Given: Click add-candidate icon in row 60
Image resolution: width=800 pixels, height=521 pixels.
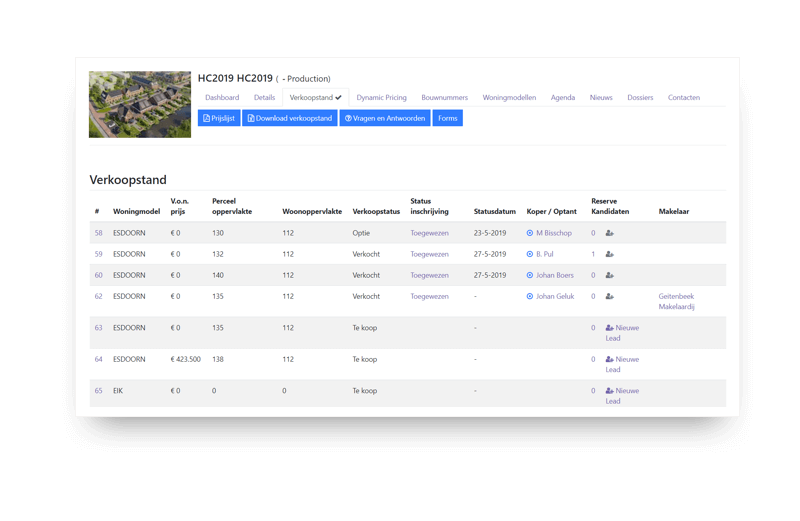Looking at the screenshot, I should 609,275.
